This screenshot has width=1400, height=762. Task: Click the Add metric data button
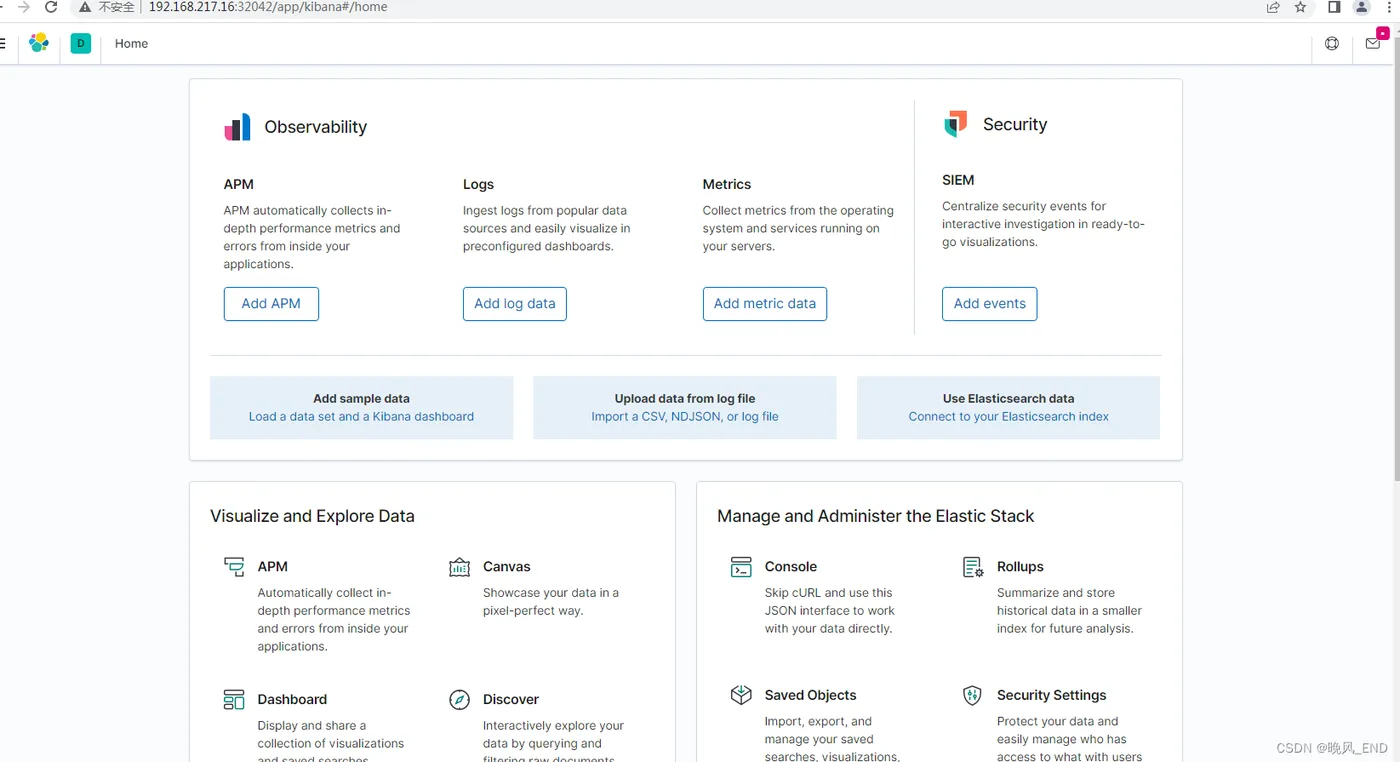click(764, 304)
